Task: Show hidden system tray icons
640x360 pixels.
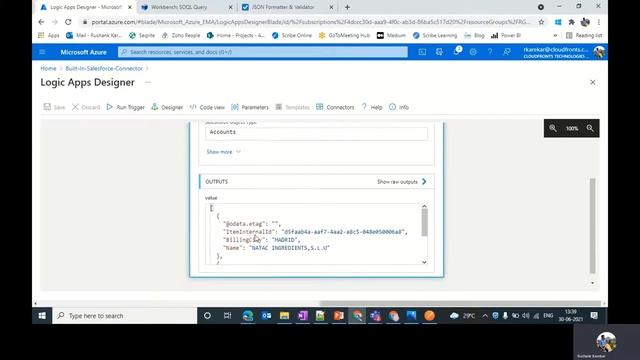Action: point(485,316)
